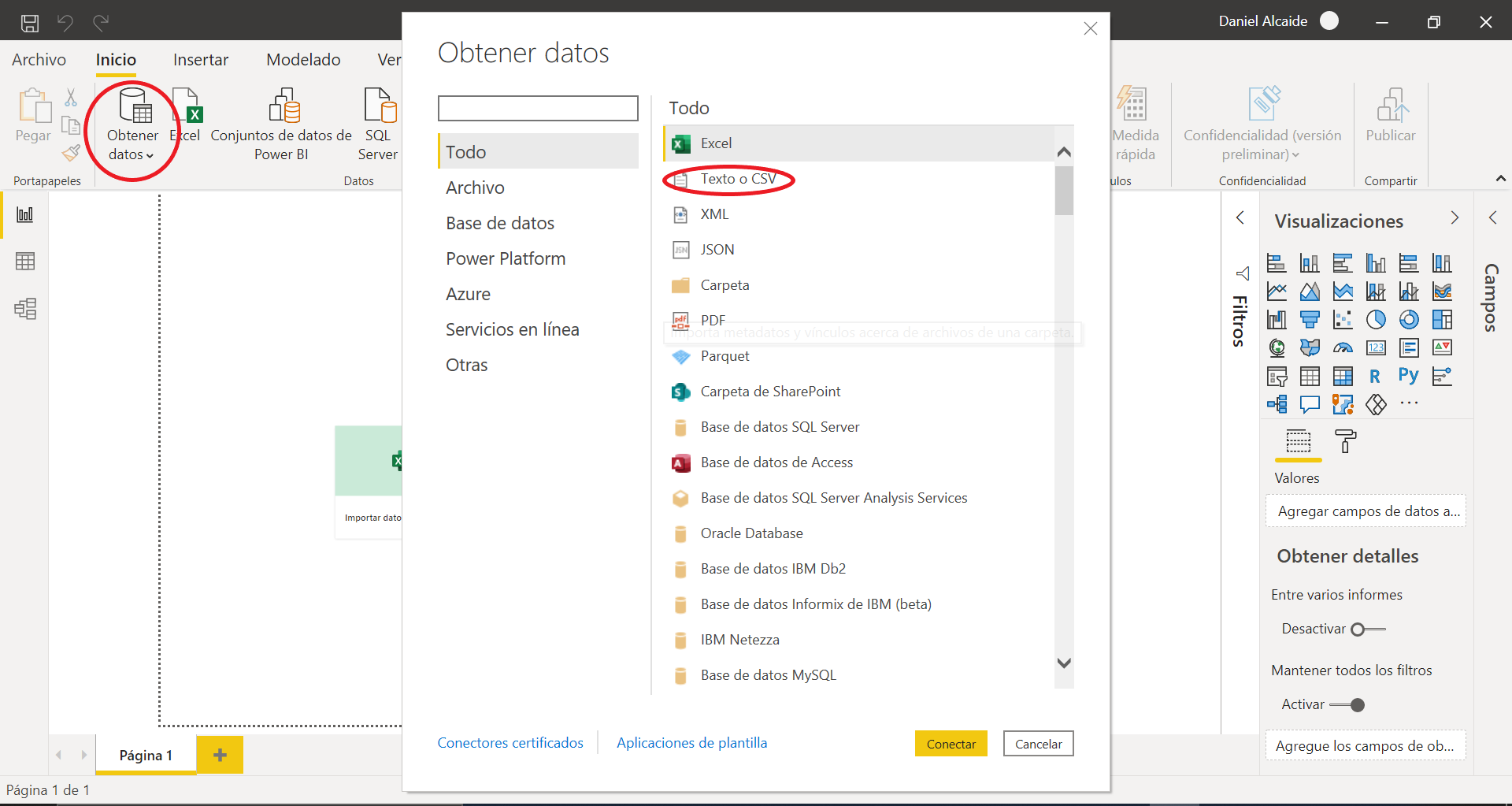The height and width of the screenshot is (806, 1512).
Task: Open the Format paint roller tab
Action: (1346, 441)
